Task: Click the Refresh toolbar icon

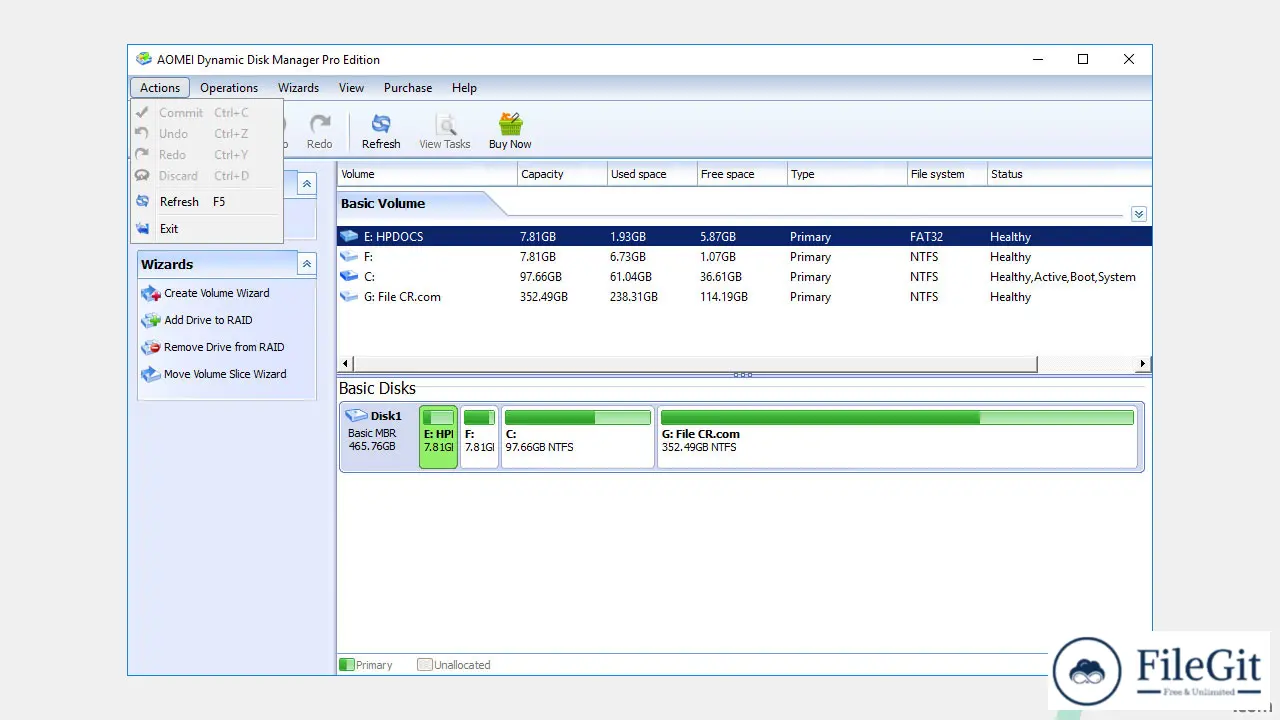Action: click(381, 124)
